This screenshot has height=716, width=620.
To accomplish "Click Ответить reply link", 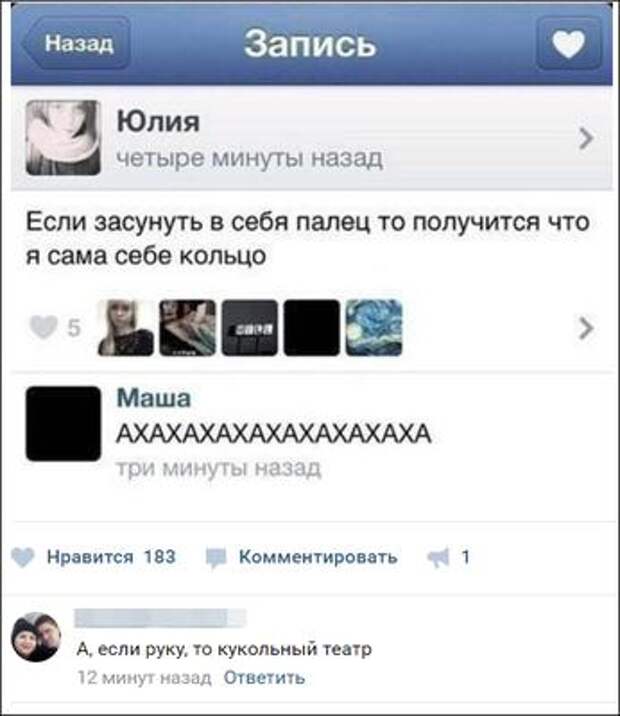I will pos(264,678).
